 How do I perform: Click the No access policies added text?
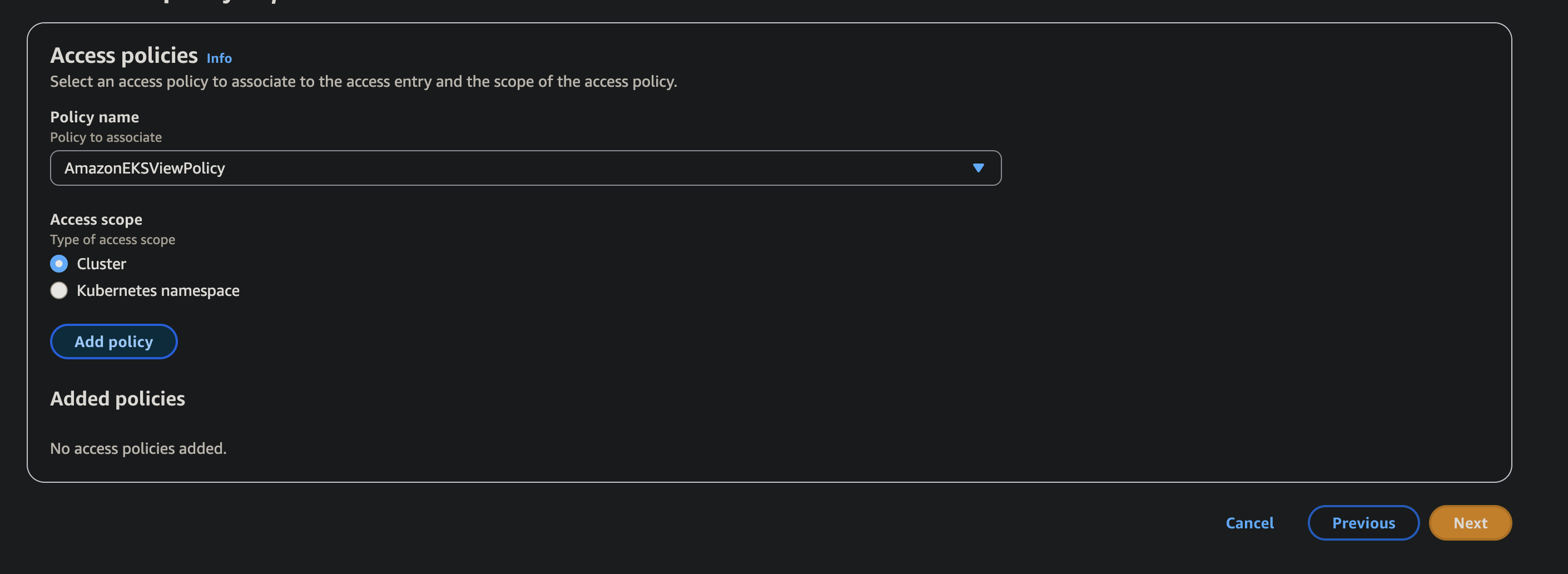coord(138,448)
